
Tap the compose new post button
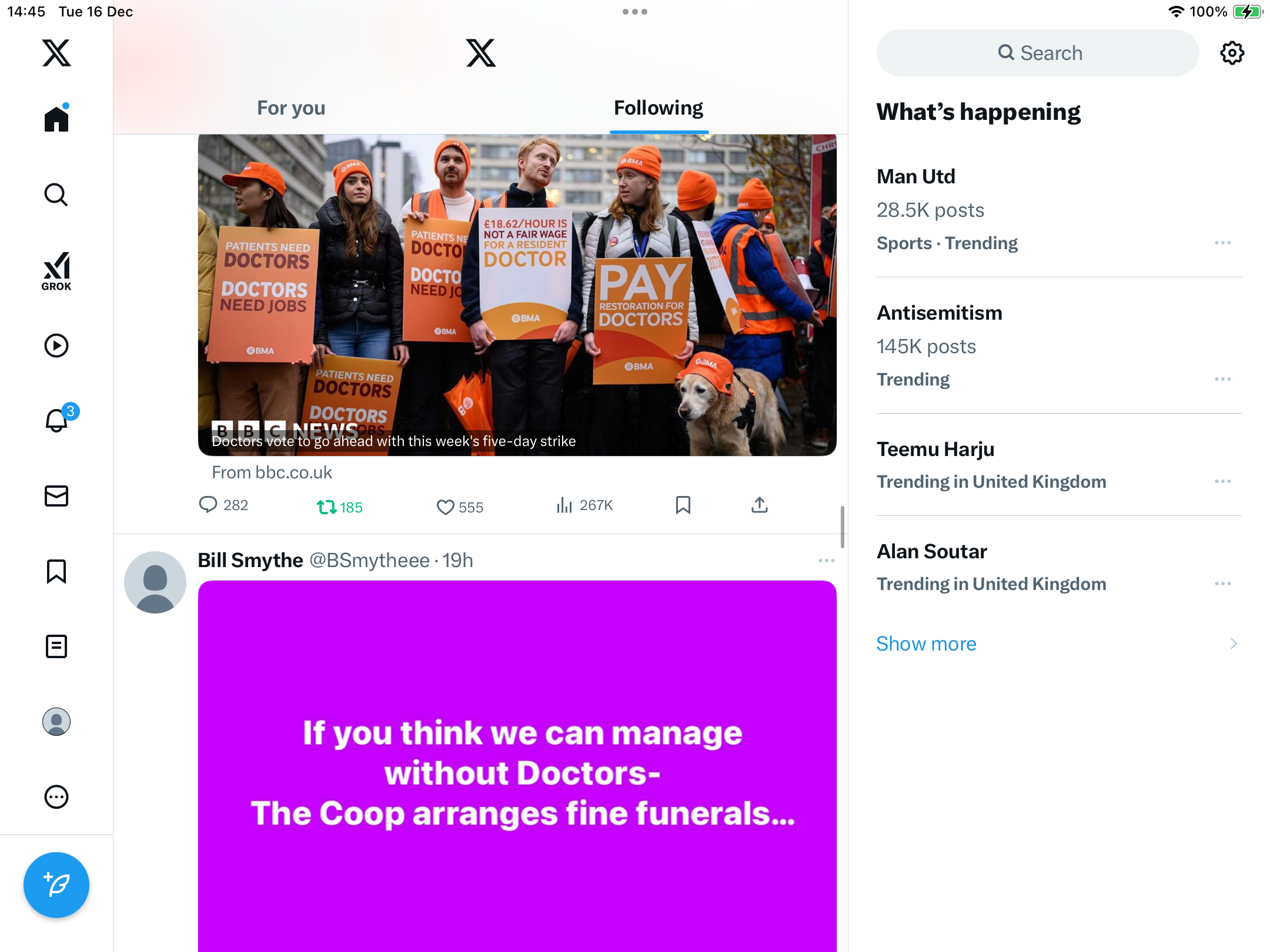click(56, 884)
